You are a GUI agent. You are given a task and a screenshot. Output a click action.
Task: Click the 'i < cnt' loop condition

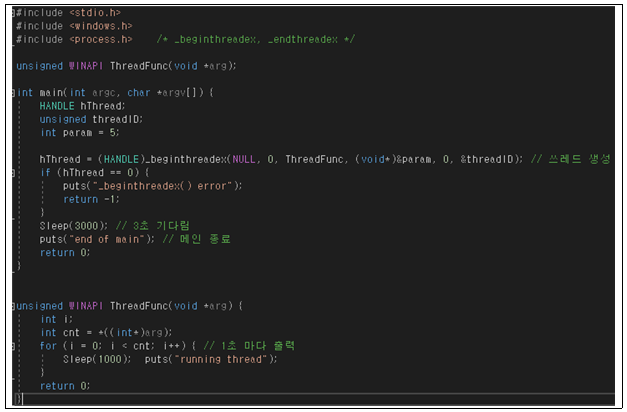click(130, 346)
